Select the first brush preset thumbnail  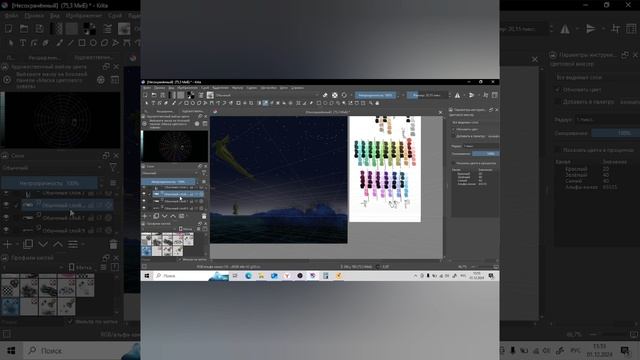point(146,239)
